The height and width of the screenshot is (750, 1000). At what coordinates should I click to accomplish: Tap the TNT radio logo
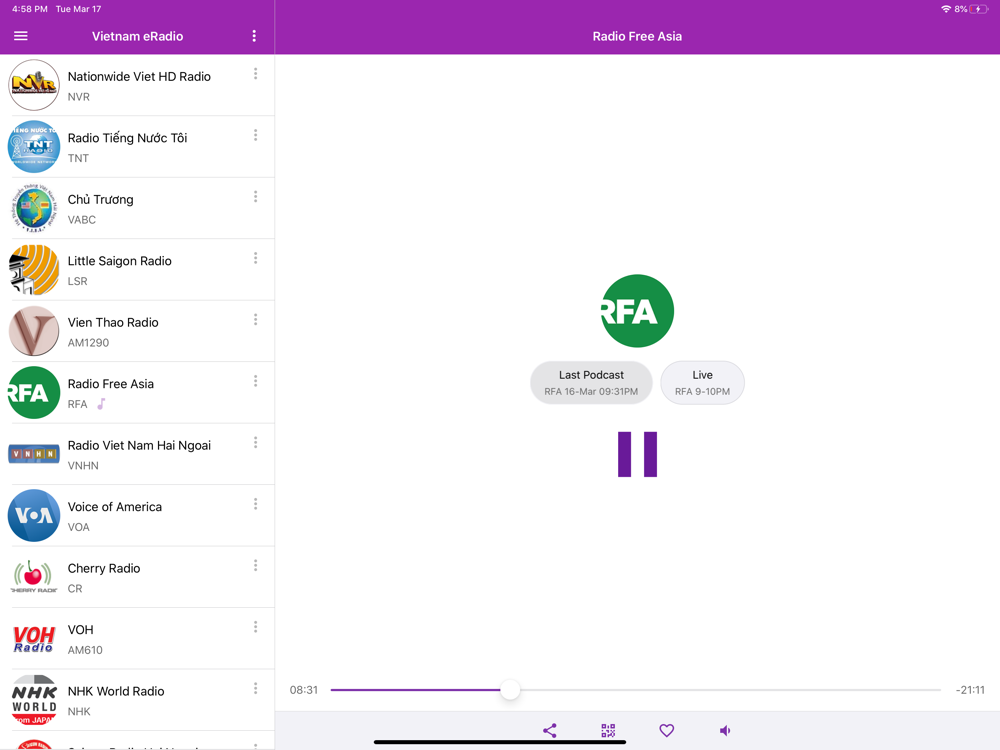click(34, 147)
